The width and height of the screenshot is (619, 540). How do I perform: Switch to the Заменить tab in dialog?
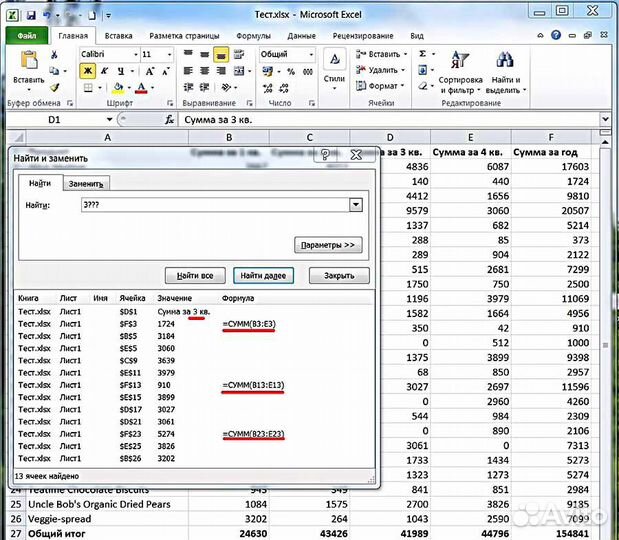pos(86,184)
